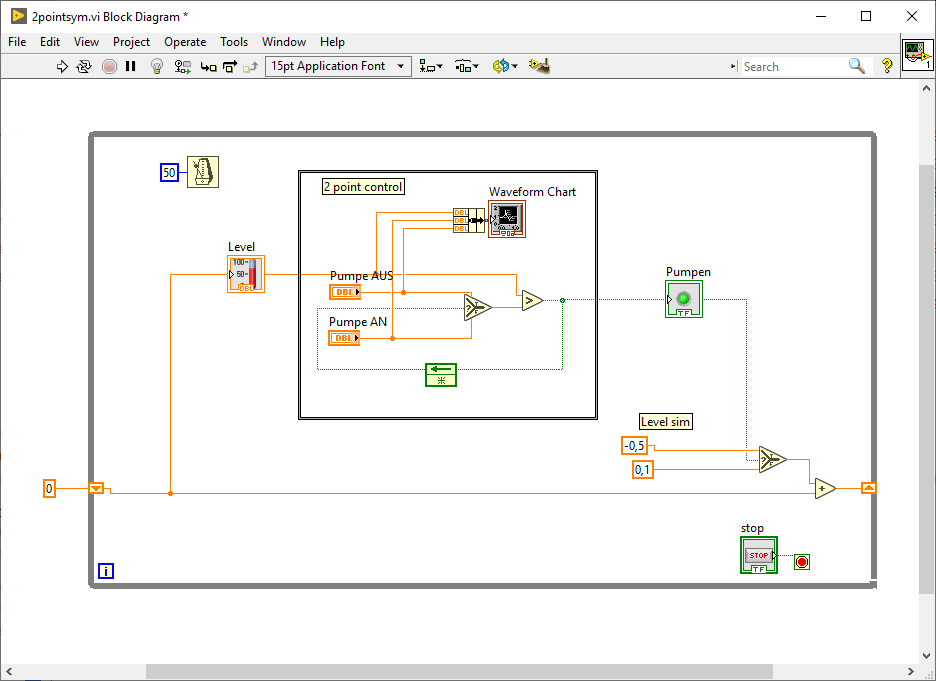Click horizontal scrollbar right arrow
This screenshot has width=936, height=681.
coord(911,672)
